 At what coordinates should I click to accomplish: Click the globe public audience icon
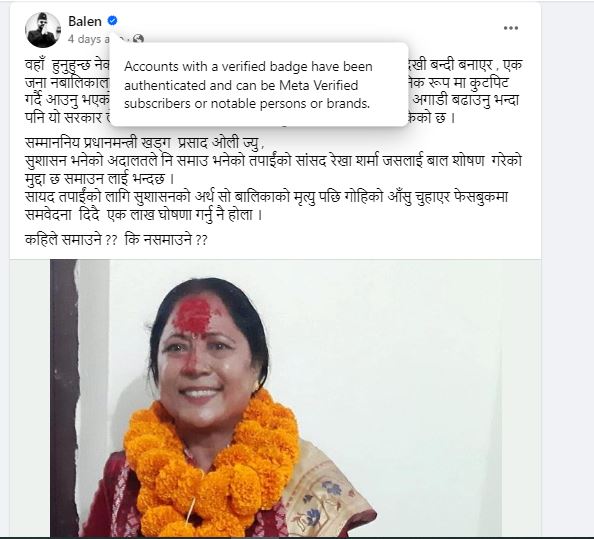pos(138,39)
